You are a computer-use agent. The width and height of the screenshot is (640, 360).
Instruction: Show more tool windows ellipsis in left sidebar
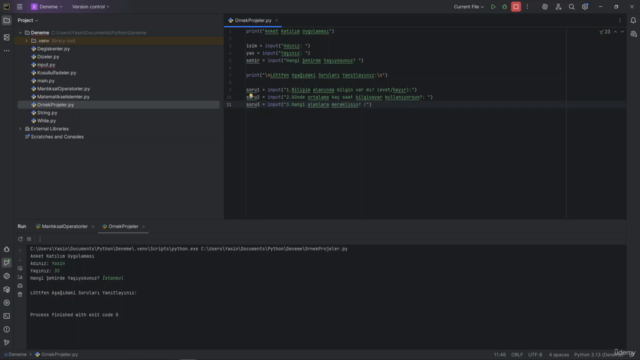click(x=7, y=51)
